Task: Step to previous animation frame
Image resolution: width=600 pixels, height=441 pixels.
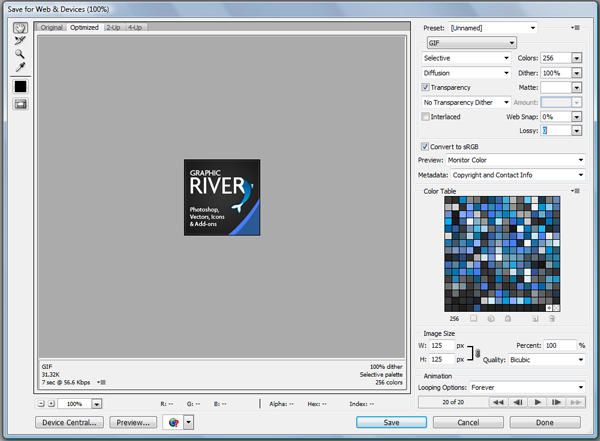Action: pos(518,402)
